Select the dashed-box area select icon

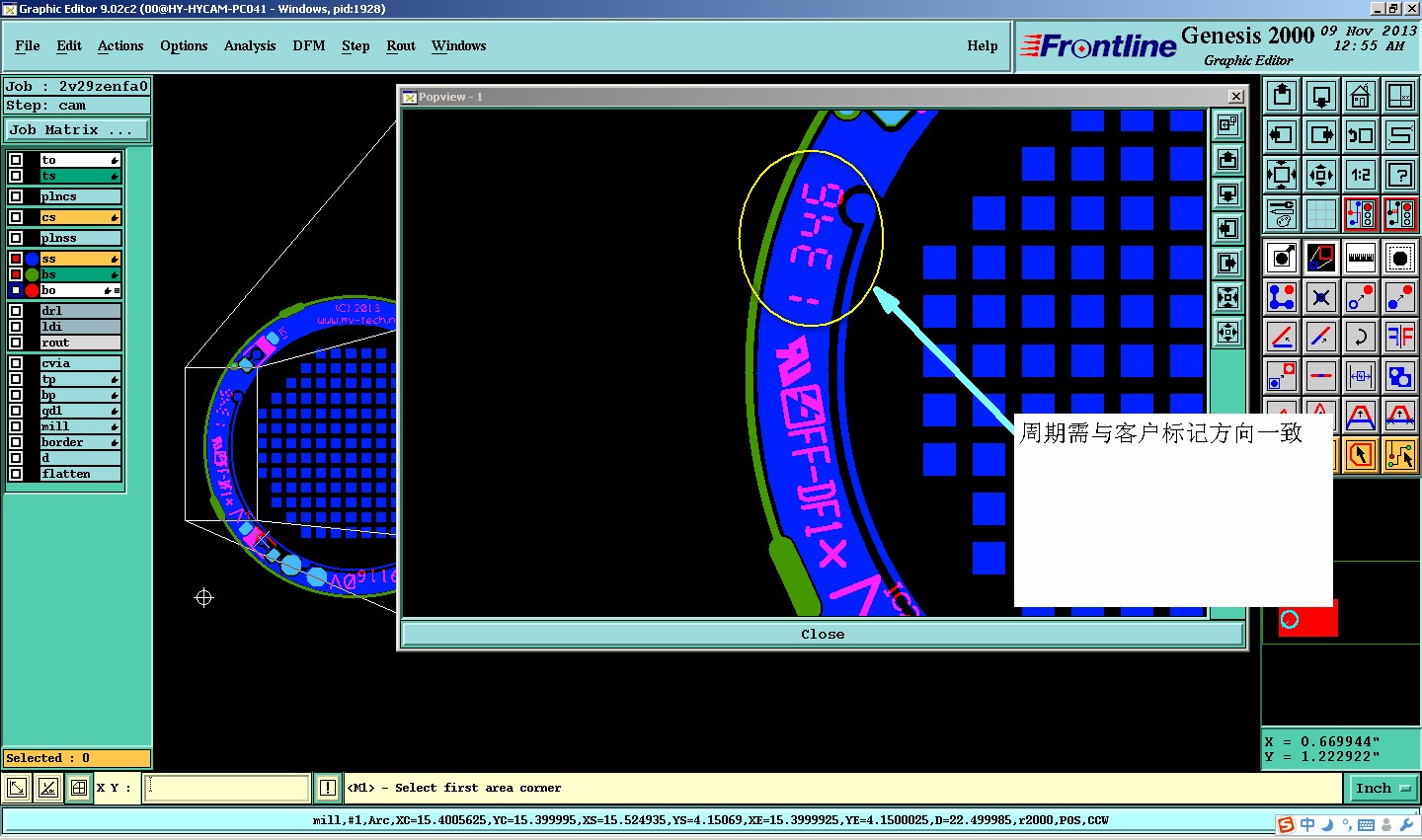[x=1400, y=258]
